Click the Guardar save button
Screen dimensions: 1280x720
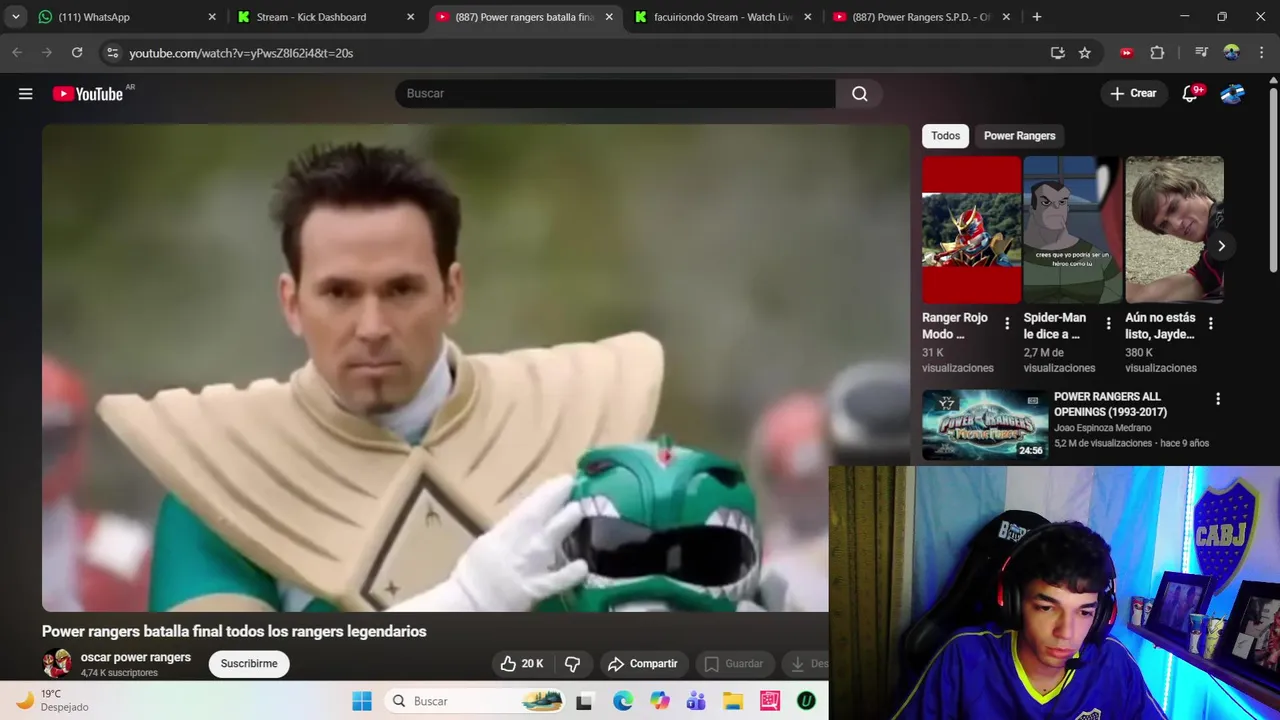(733, 663)
